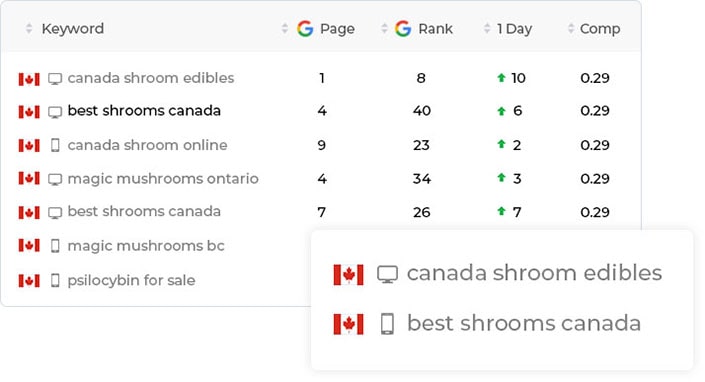Image resolution: width=705 pixels, height=382 pixels.
Task: Click mobile icon in popup best shrooms canada
Action: click(x=387, y=324)
